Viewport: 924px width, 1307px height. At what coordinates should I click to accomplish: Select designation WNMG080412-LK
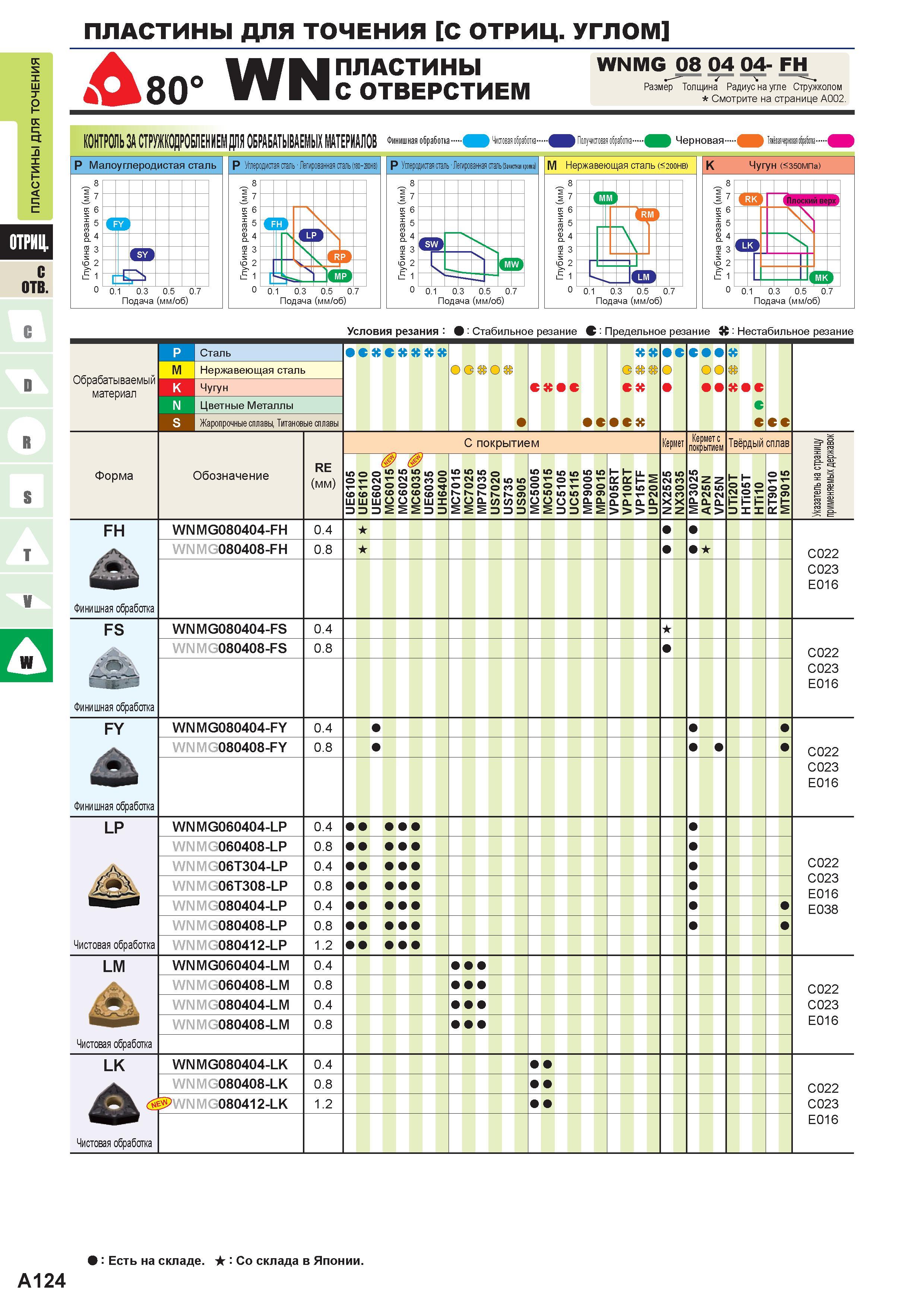231,1104
